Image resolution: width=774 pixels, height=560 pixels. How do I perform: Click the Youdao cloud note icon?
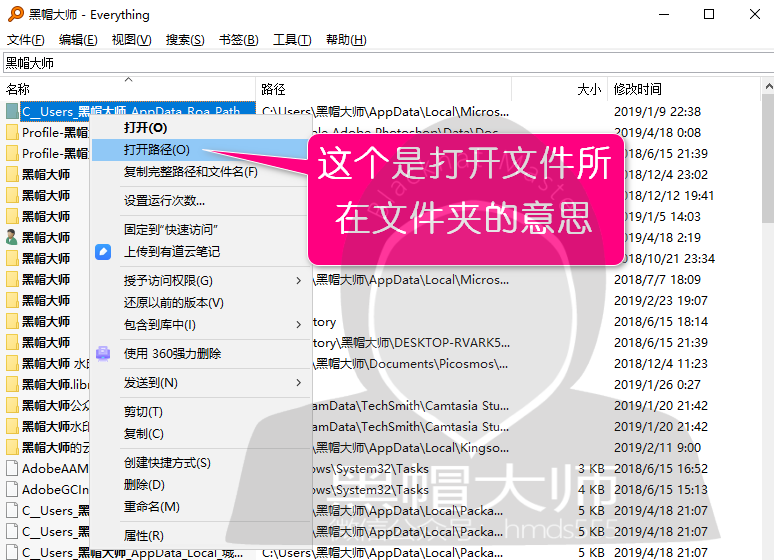103,252
